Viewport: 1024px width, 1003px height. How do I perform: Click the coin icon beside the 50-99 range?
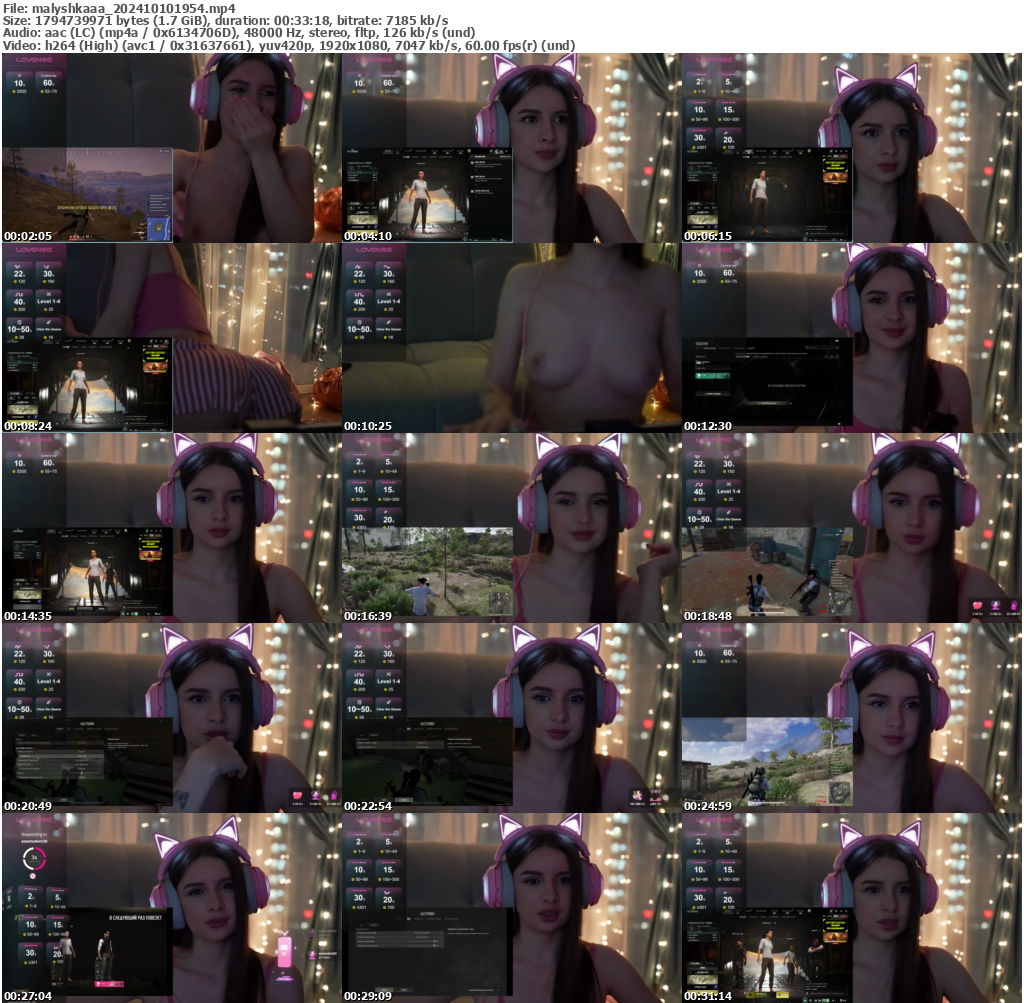[x=695, y=119]
